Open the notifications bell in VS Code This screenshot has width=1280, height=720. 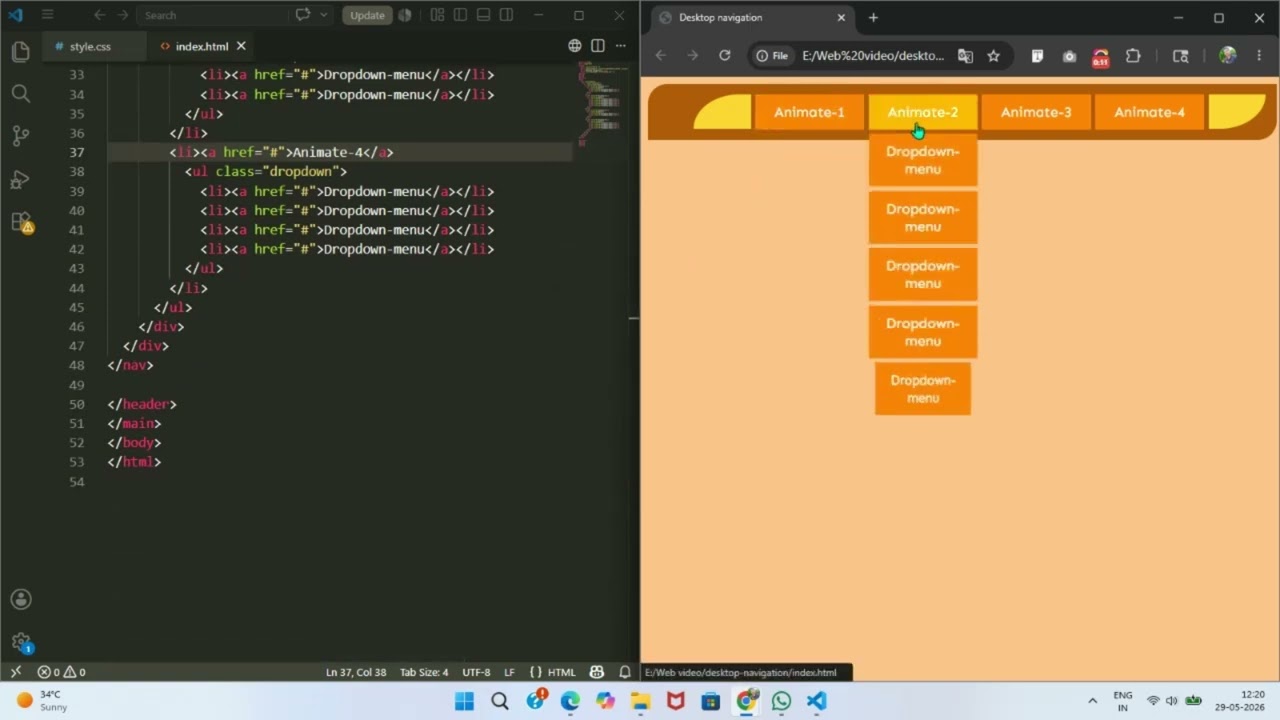[x=625, y=672]
